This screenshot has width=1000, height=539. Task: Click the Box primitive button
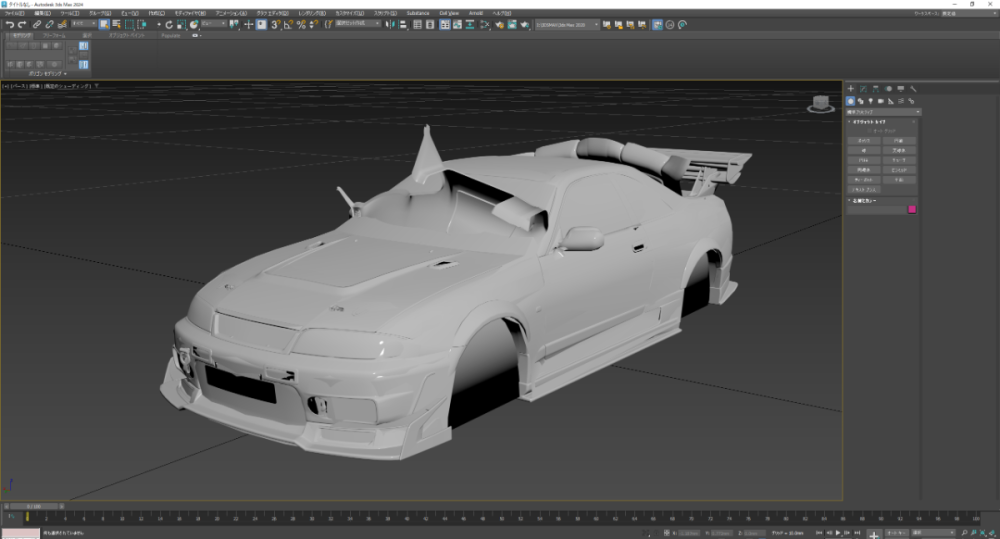(864, 140)
